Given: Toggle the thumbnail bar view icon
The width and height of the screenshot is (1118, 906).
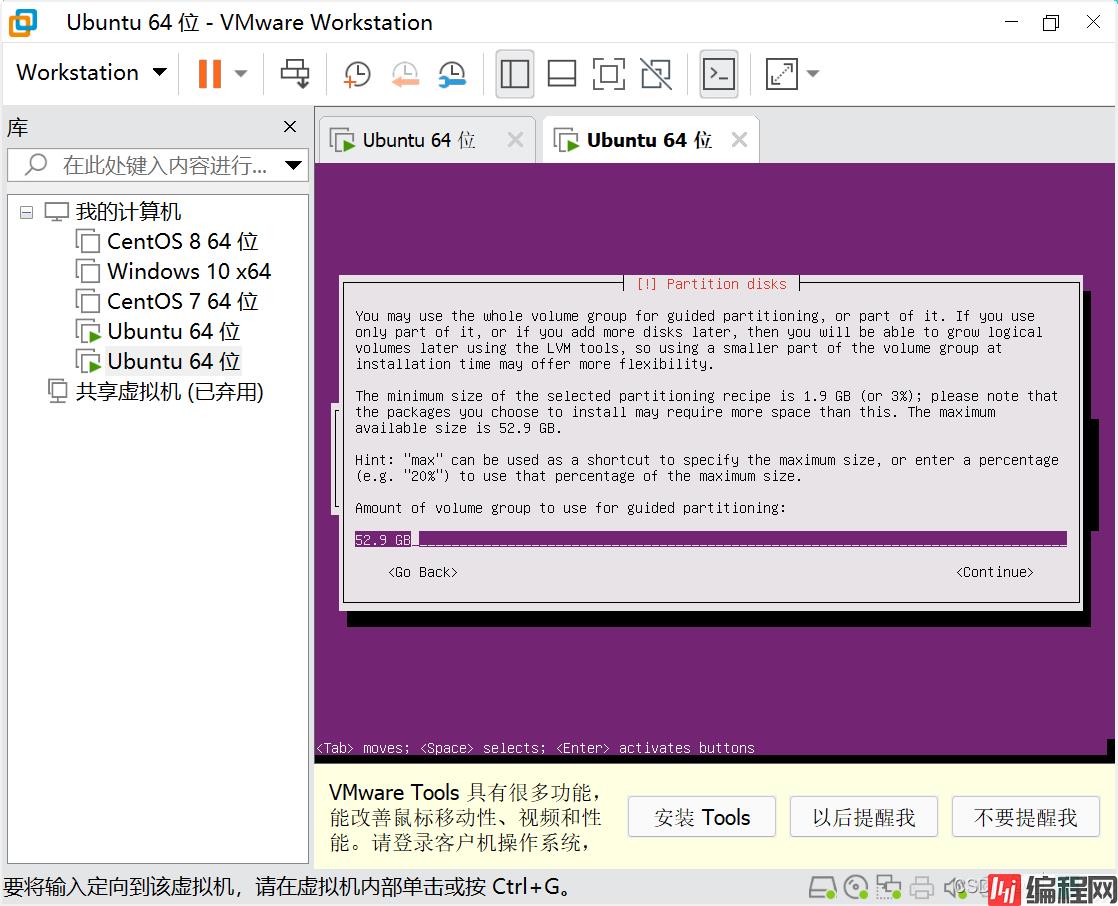Looking at the screenshot, I should point(562,73).
